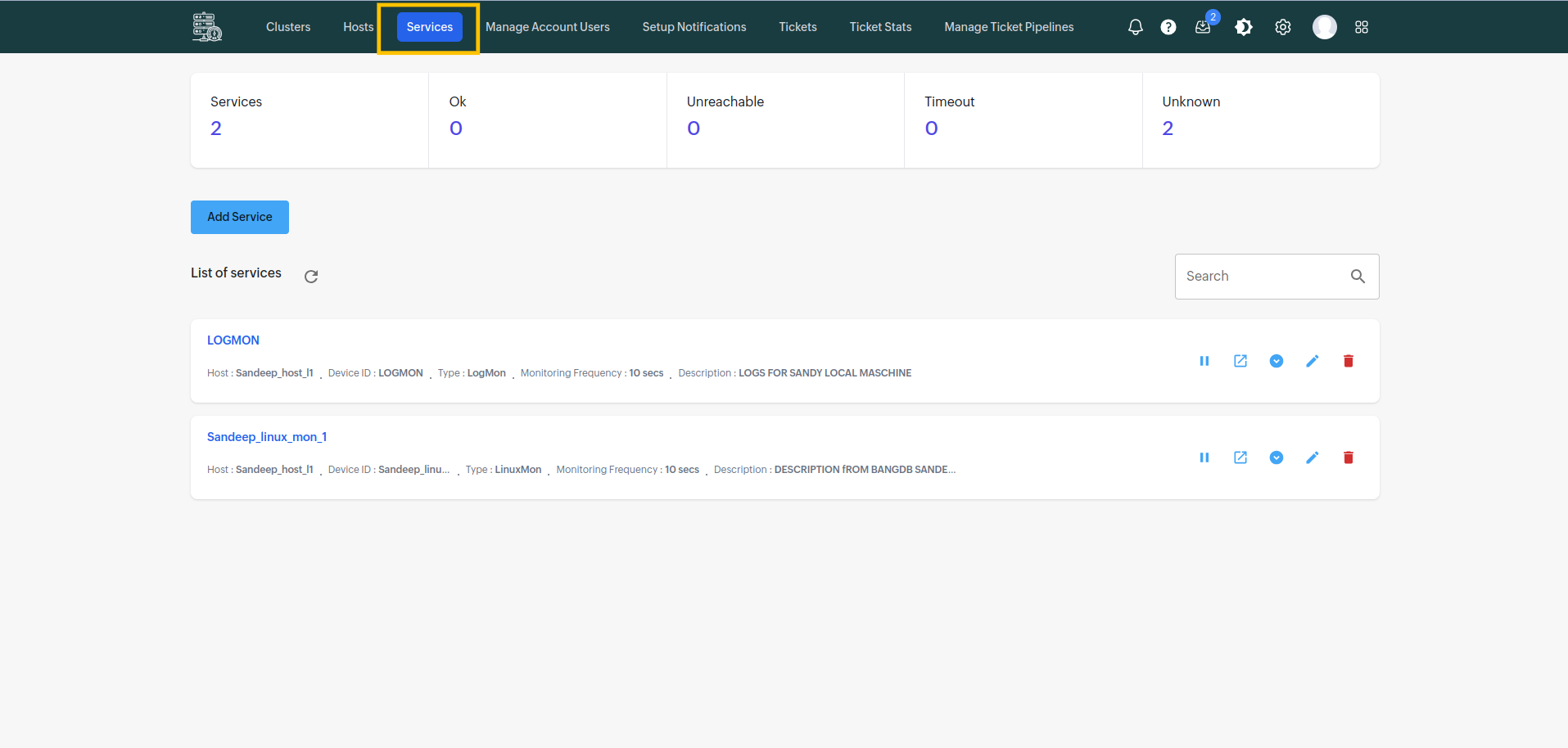Open the help question mark icon
Image resolution: width=1568 pixels, height=748 pixels.
coord(1168,27)
